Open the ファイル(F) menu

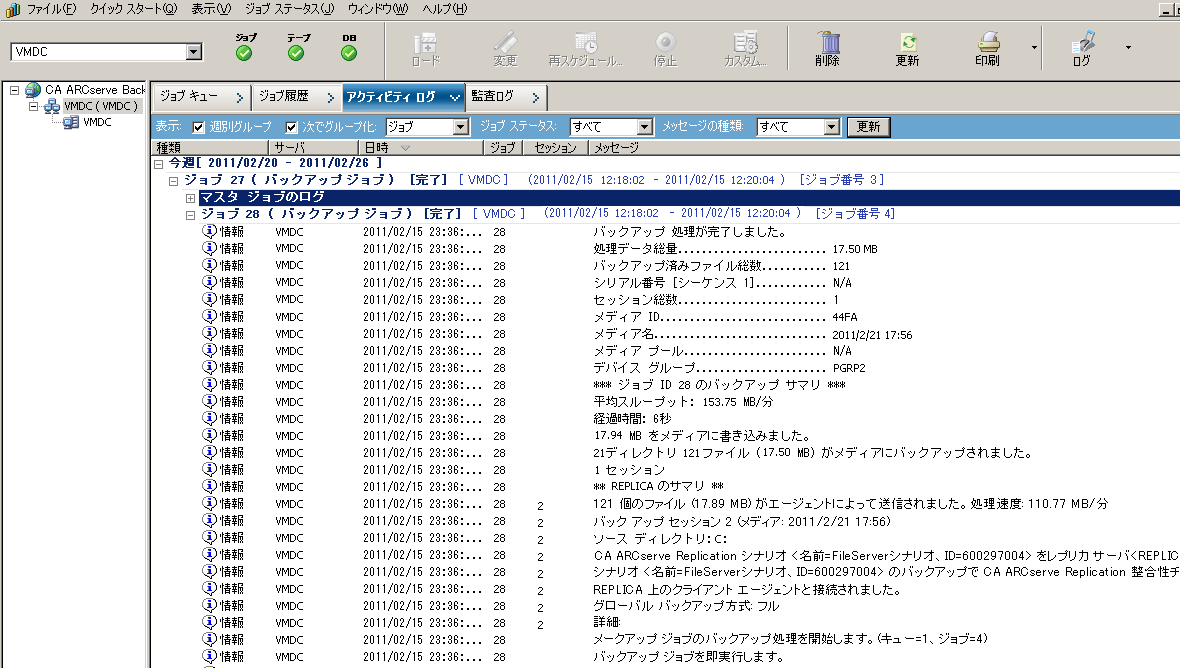click(51, 9)
